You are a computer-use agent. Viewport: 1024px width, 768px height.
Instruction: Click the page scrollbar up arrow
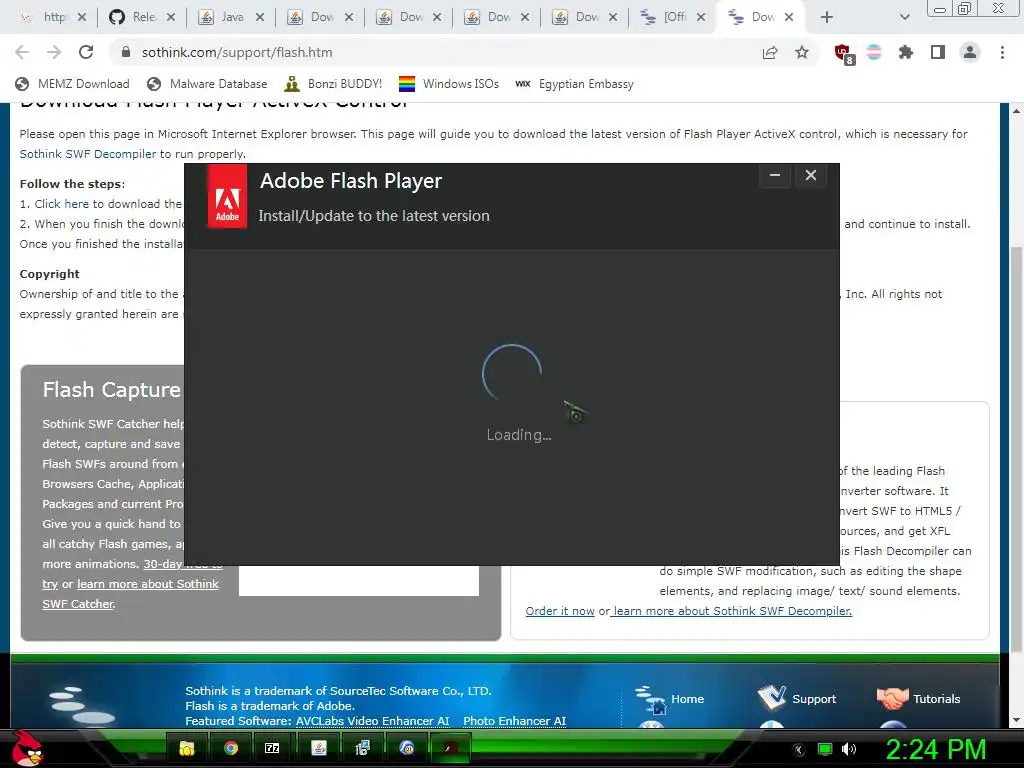[1016, 111]
